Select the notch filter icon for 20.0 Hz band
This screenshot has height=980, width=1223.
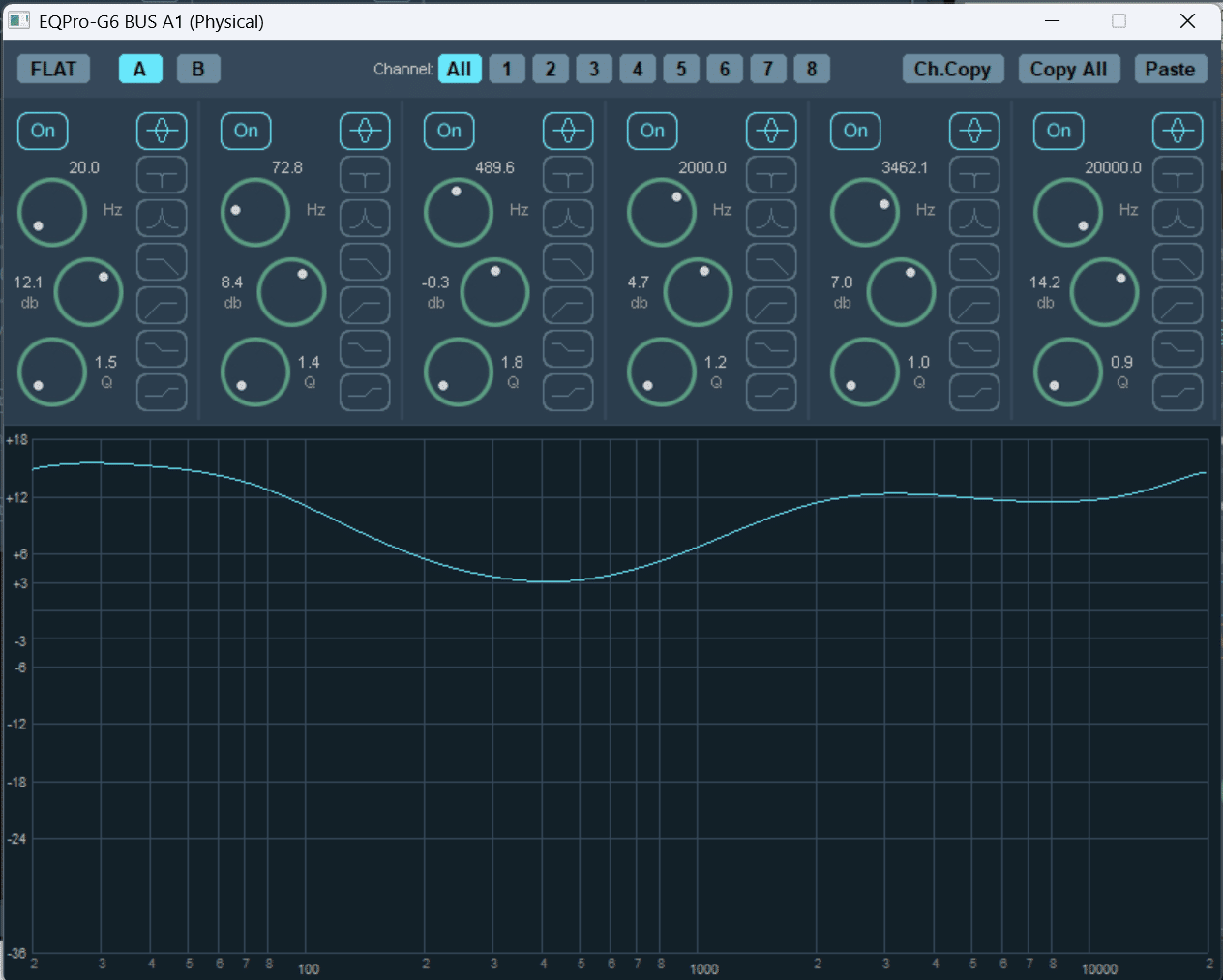(162, 175)
